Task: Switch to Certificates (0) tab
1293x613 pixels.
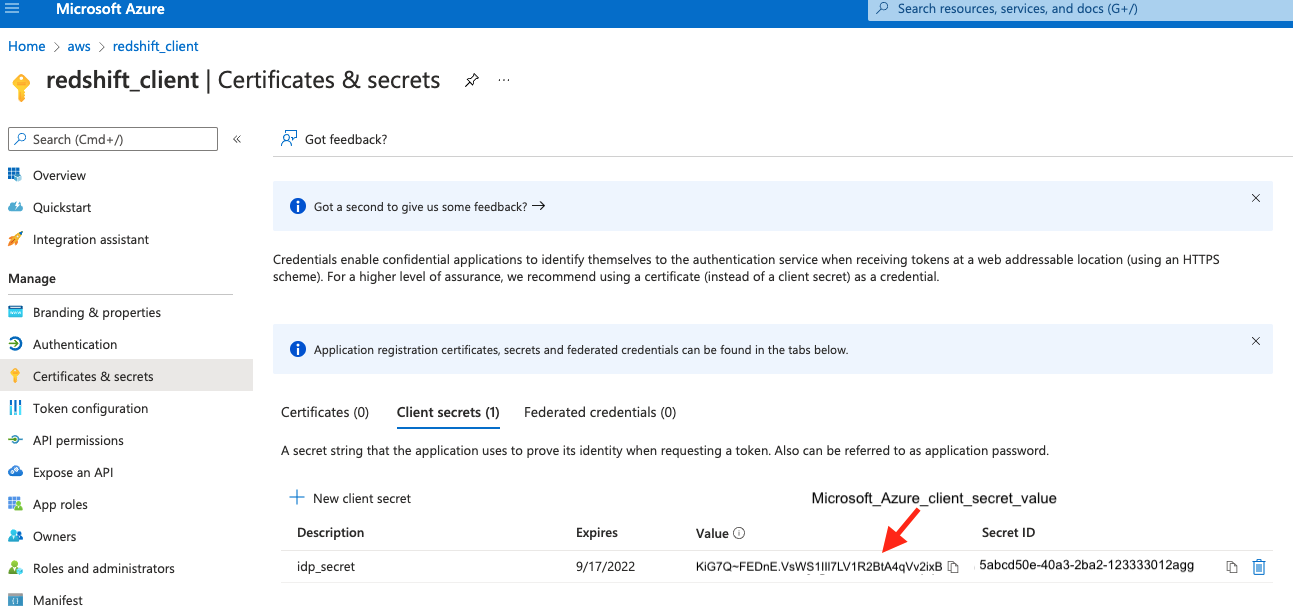Action: click(x=325, y=412)
